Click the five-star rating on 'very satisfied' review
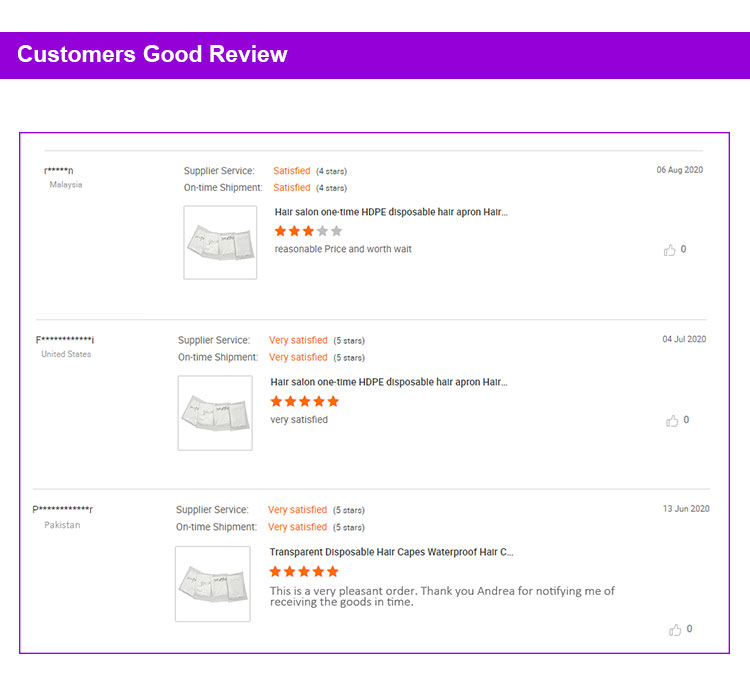This screenshot has width=750, height=678. (x=305, y=401)
